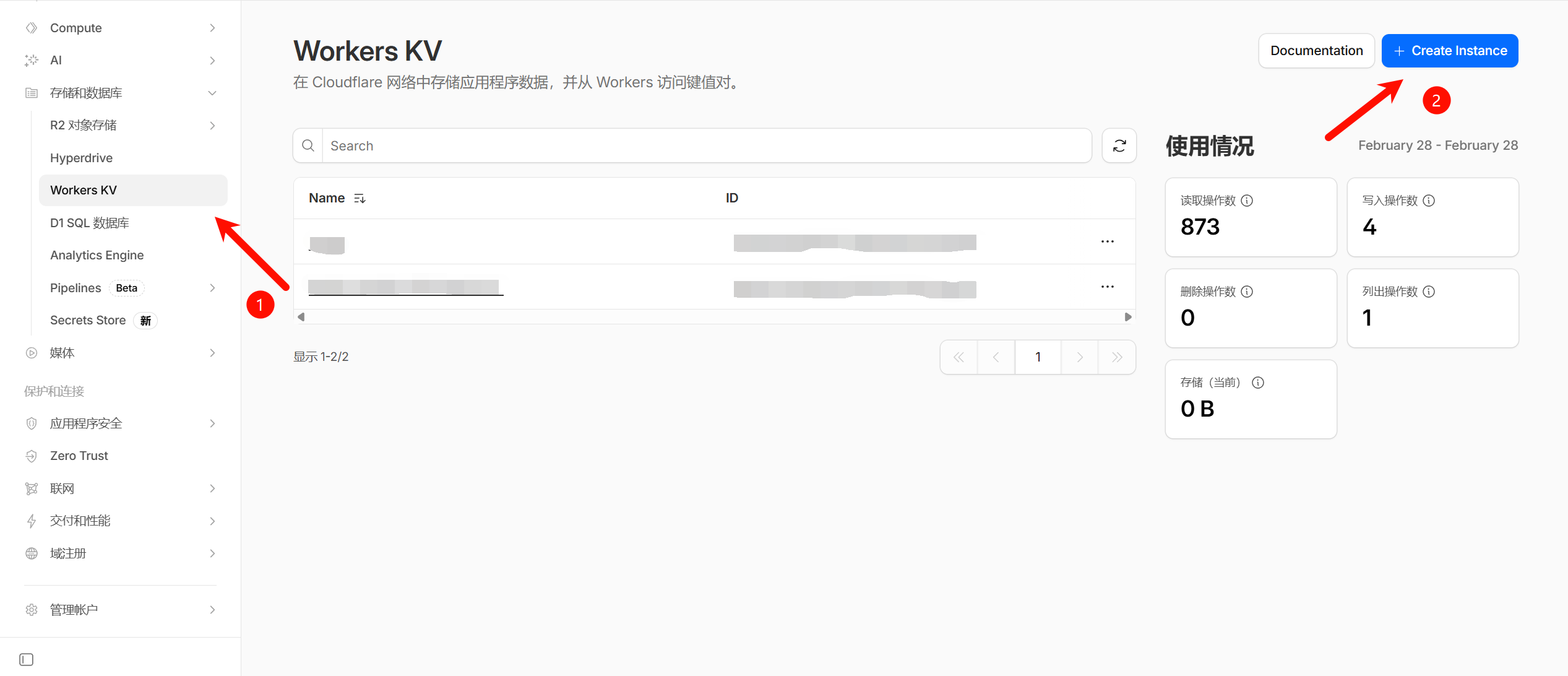Click info icon next to 读取操作数
This screenshot has width=1568, height=676.
click(x=1247, y=201)
